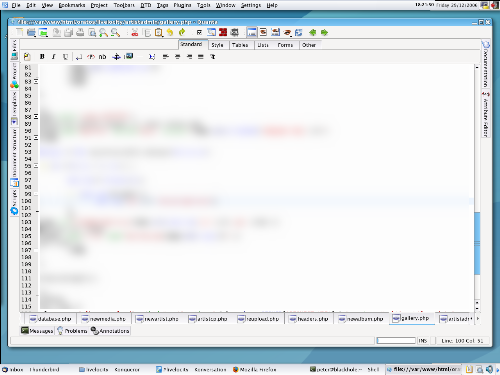Click the print icon in main toolbar
Viewport: 500px width, 375px height.
click(80, 32)
